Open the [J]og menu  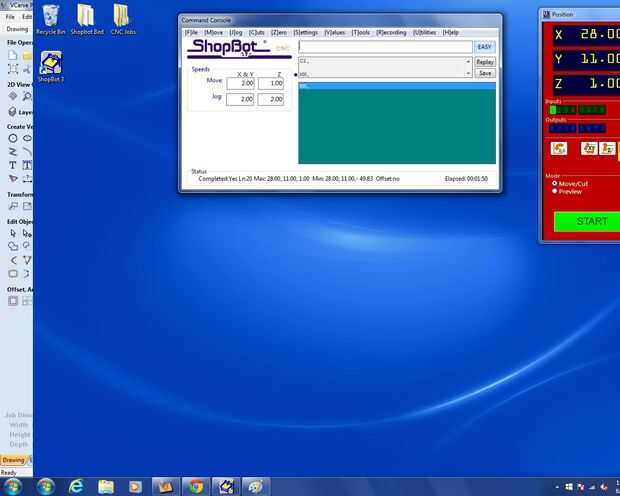[236, 32]
